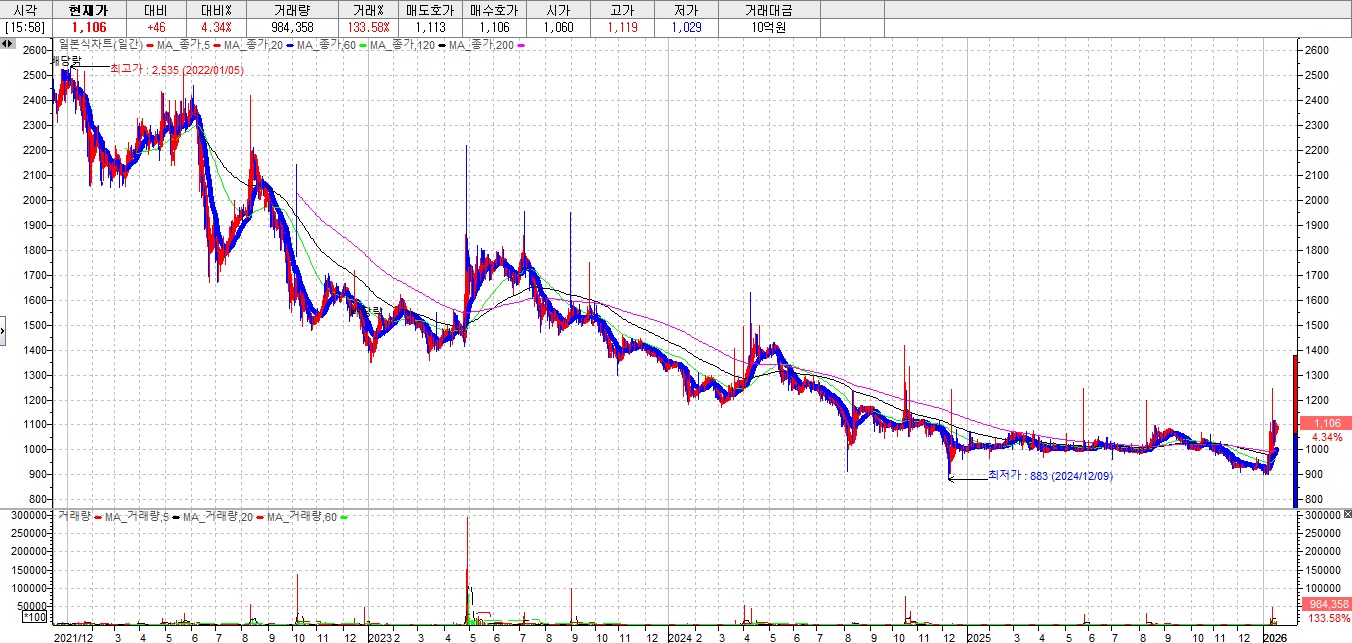Select the MA_거래량,20 legend entry
The height and width of the screenshot is (643, 1352).
point(216,516)
